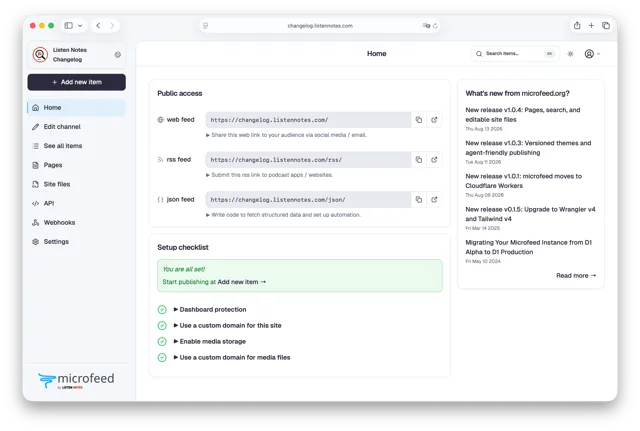Go forward in browser history
This screenshot has height=431, width=640.
click(x=112, y=26)
